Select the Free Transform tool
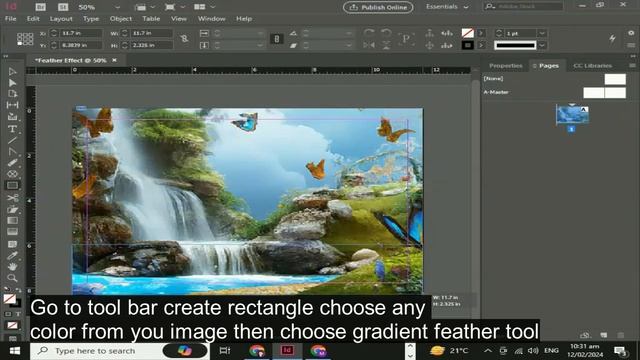This screenshot has height=360, width=640. (x=12, y=209)
